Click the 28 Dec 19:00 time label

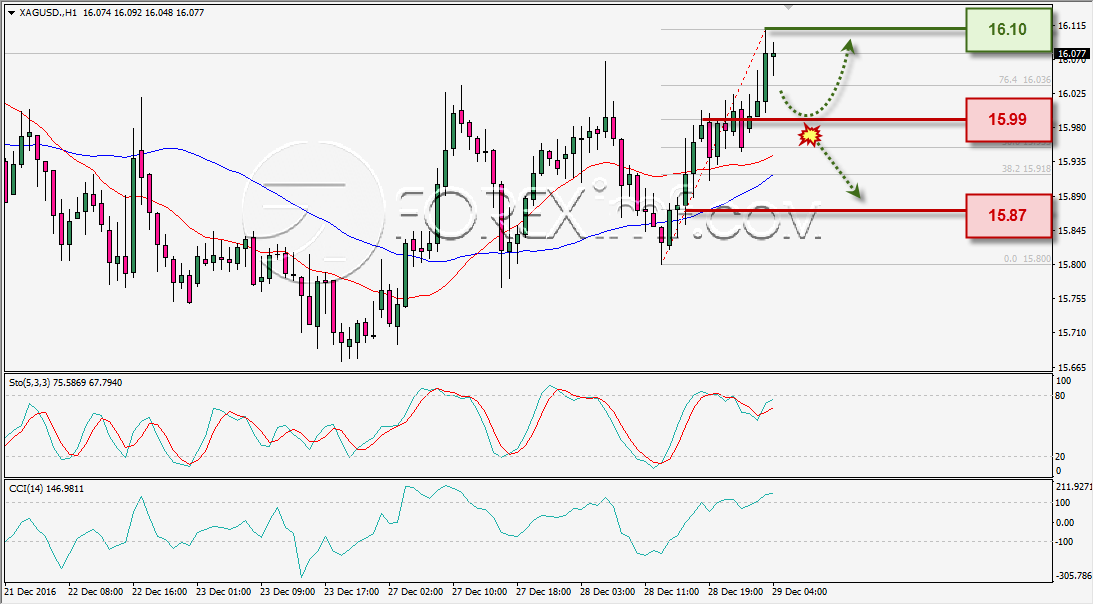tap(736, 592)
